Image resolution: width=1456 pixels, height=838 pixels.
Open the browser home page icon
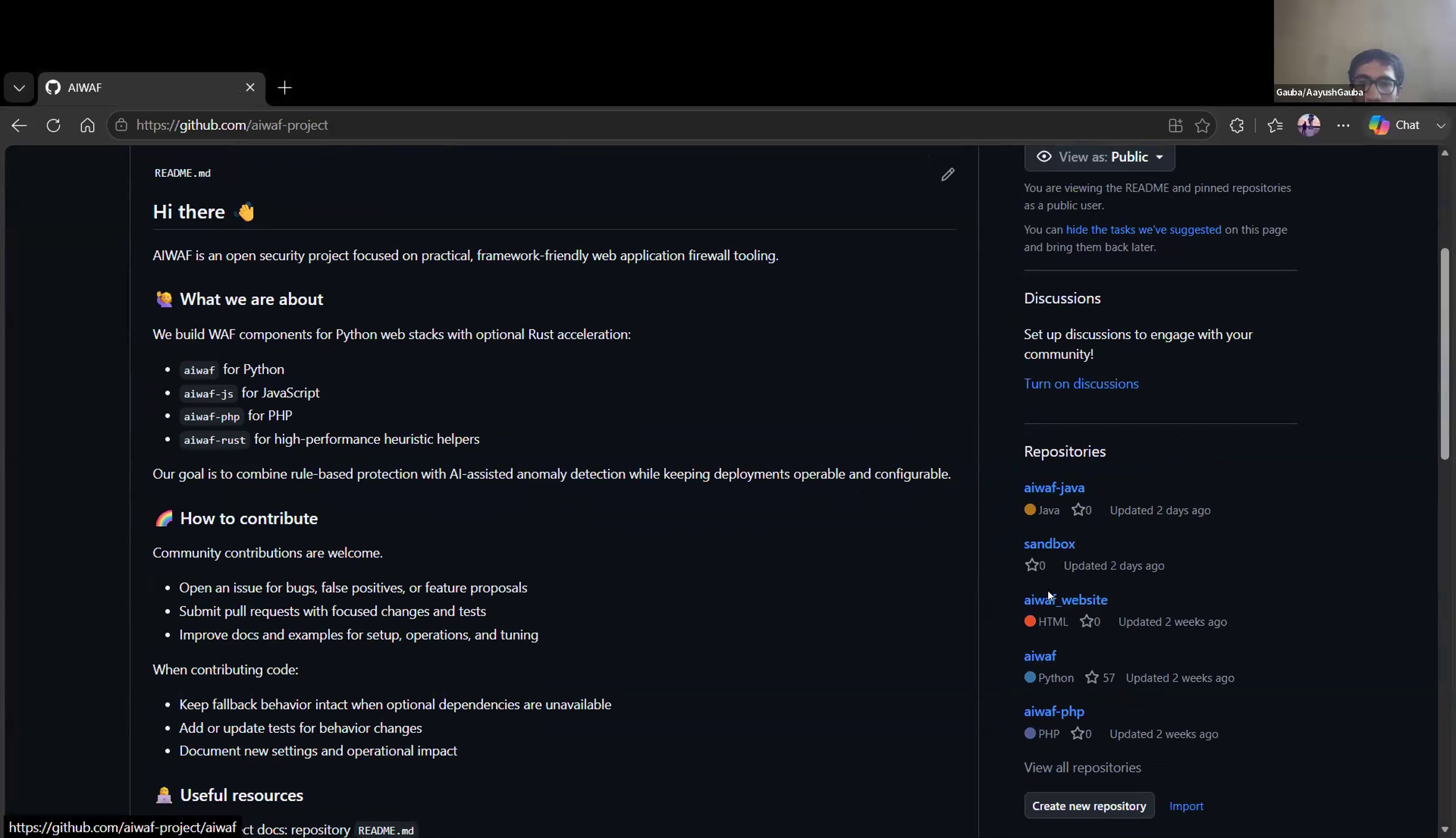88,126
